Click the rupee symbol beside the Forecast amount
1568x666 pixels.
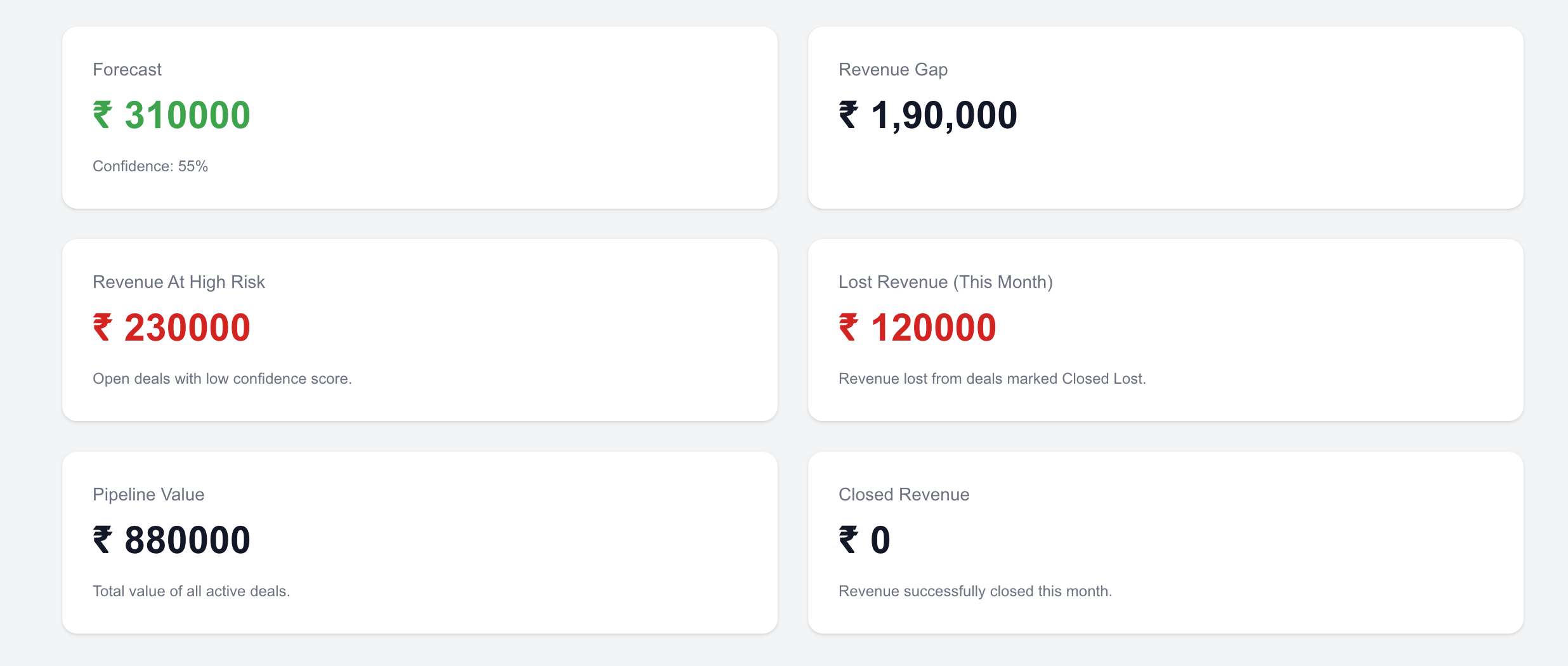point(102,115)
